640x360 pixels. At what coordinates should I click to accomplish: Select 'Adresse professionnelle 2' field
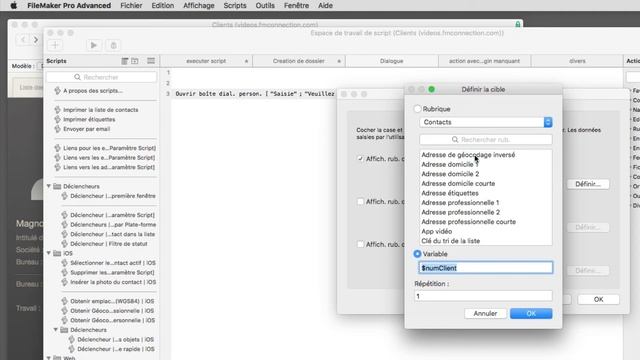(x=486, y=212)
